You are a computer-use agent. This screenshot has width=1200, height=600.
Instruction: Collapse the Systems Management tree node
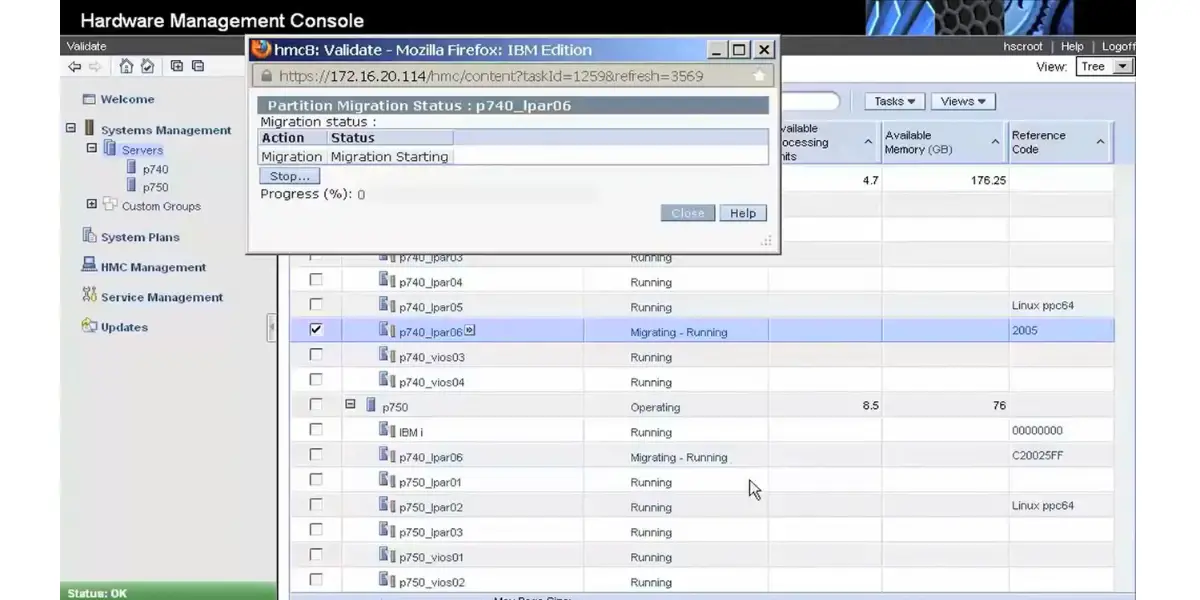coord(71,128)
